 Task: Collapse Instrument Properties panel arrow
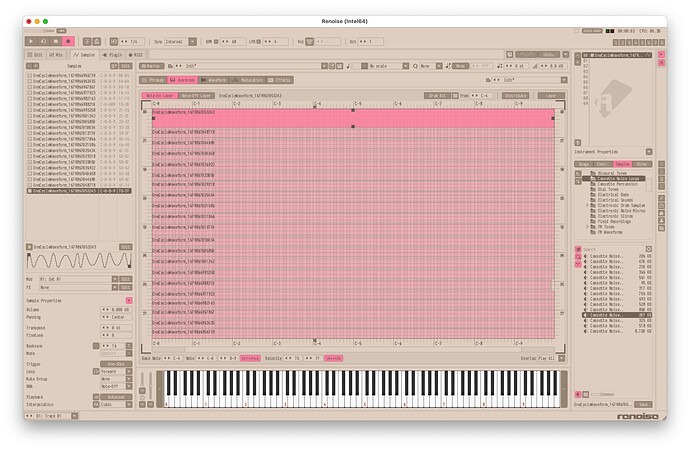click(649, 152)
